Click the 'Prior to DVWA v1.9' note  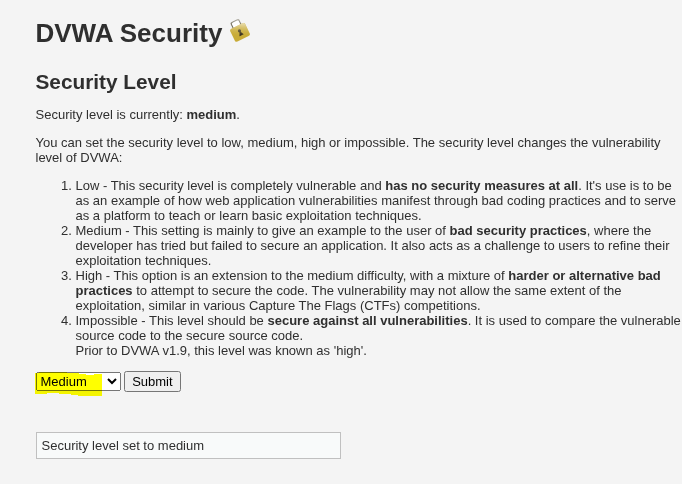[221, 351]
